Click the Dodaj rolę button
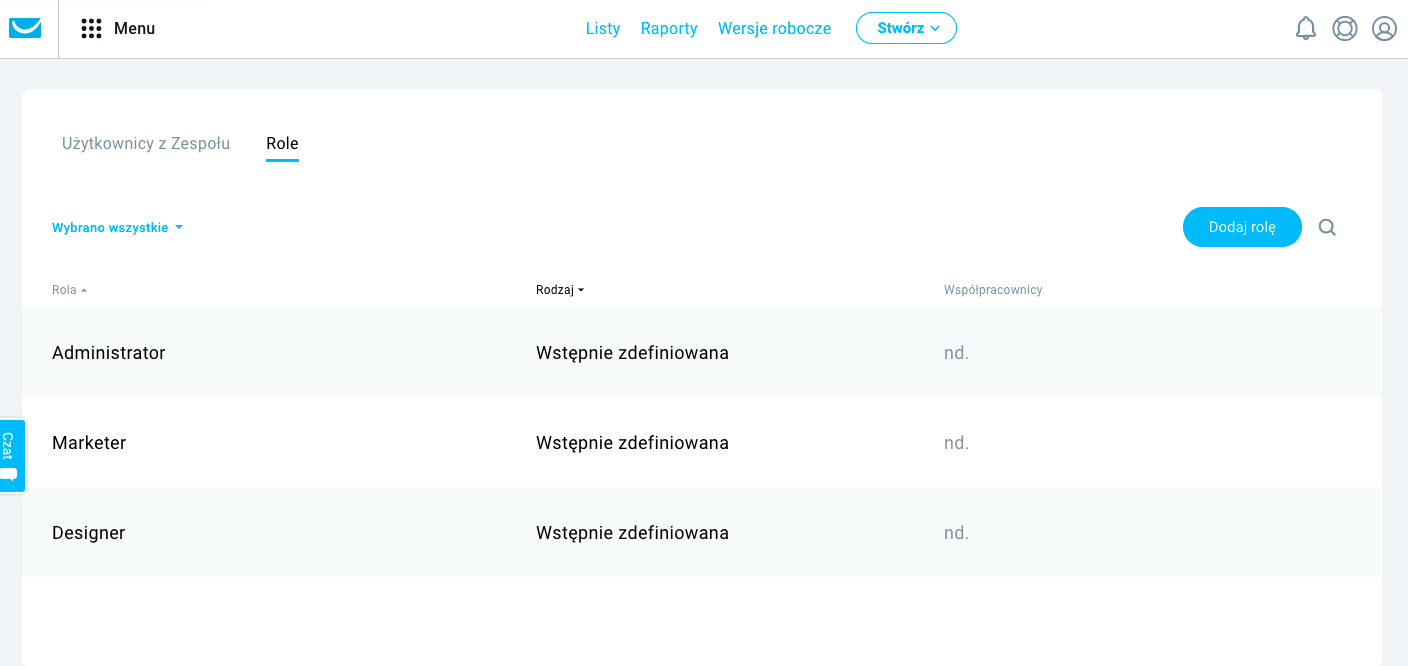This screenshot has height=666, width=1408. pos(1242,227)
